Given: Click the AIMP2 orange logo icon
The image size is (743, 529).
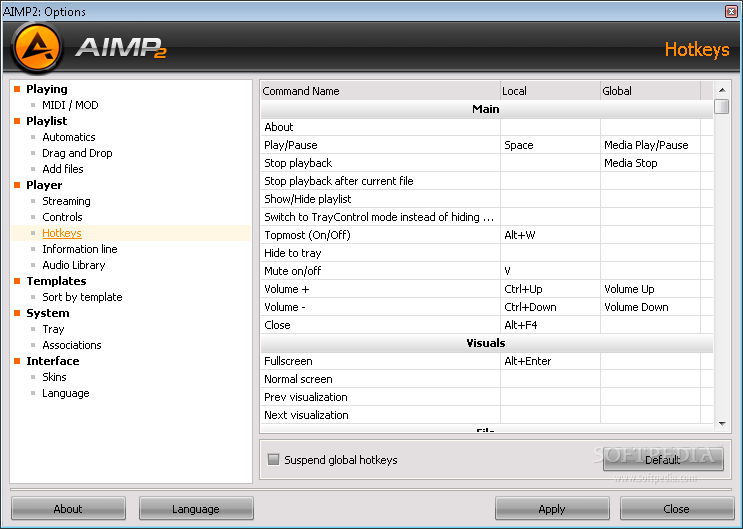Looking at the screenshot, I should (37, 47).
